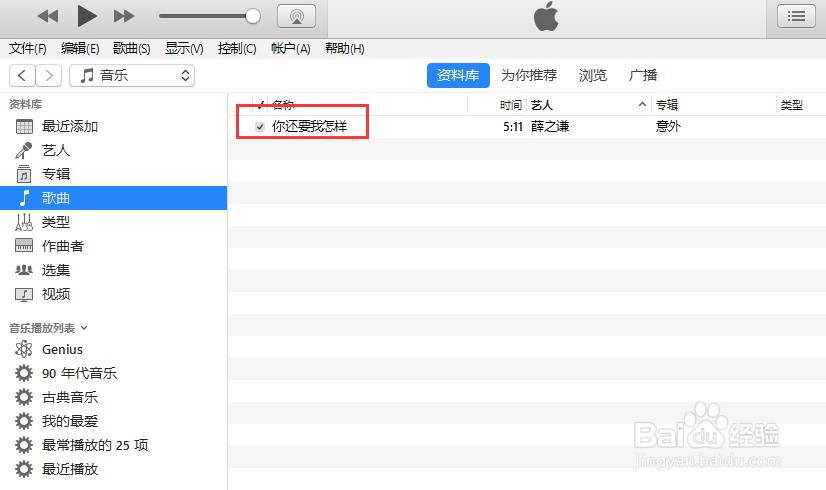Open the 90 年代音乐 smart playlist

[x=113, y=373]
